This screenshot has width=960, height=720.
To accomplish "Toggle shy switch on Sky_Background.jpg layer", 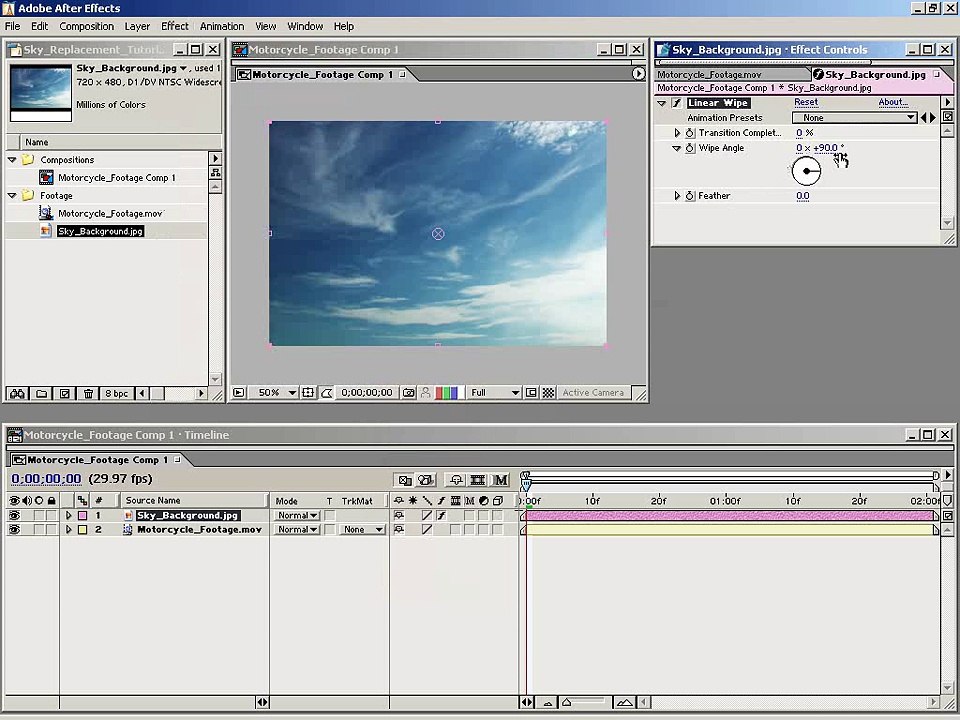I will 399,516.
